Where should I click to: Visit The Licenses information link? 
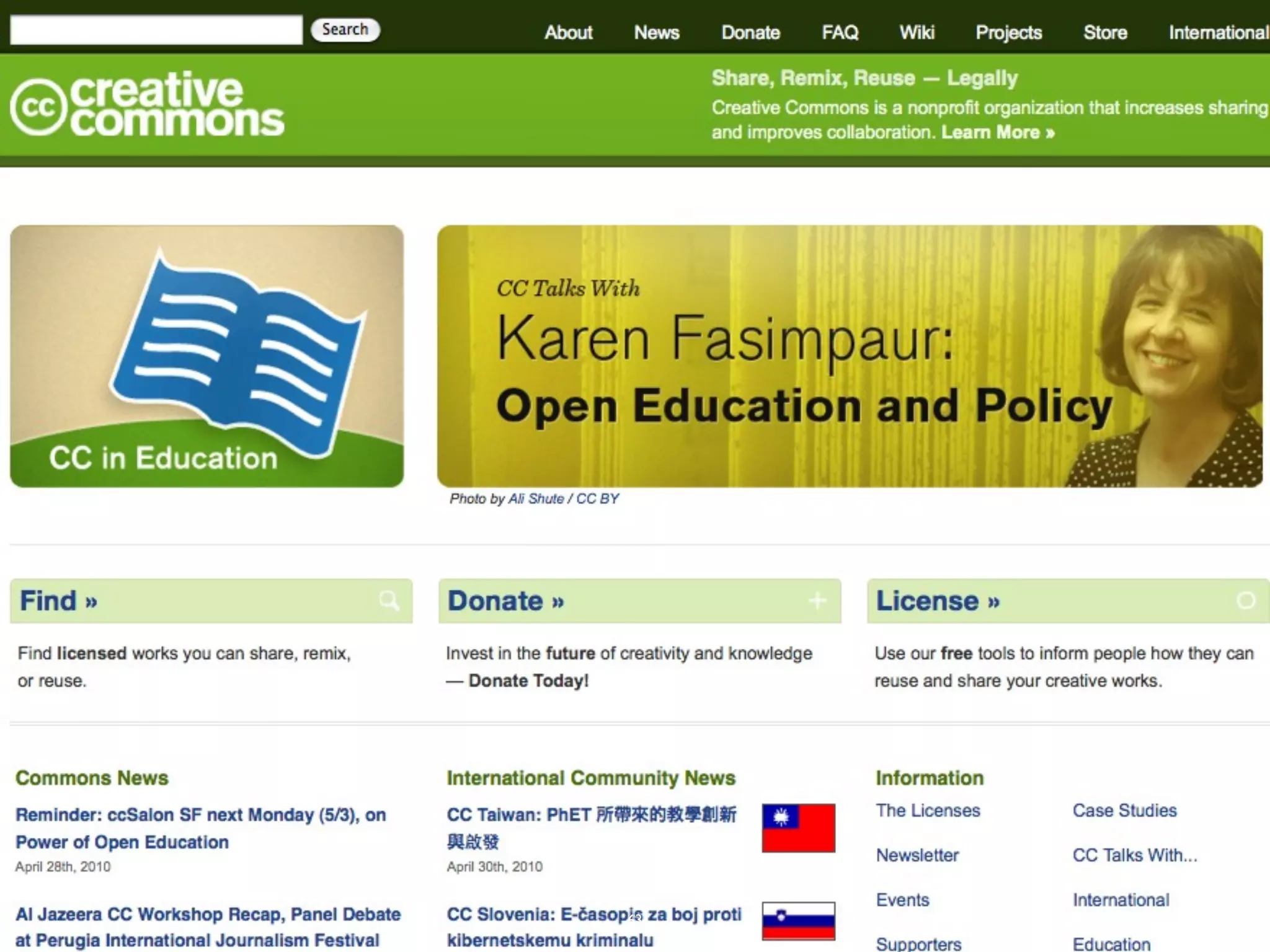(x=928, y=811)
